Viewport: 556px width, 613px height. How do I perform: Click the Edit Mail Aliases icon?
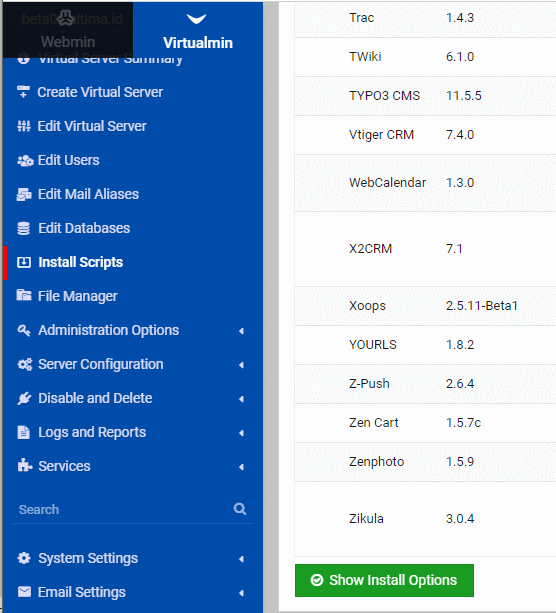pyautogui.click(x=24, y=194)
